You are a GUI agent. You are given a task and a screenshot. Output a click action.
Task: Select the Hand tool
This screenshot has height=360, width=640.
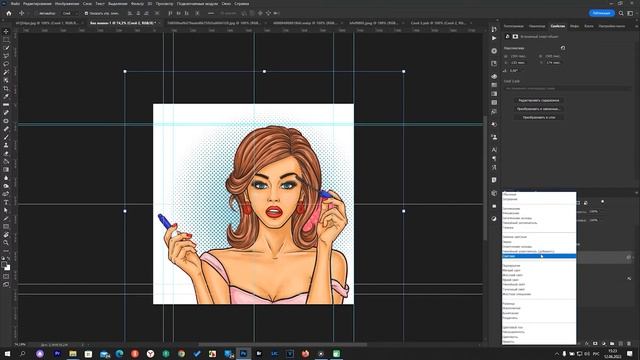click(x=6, y=235)
